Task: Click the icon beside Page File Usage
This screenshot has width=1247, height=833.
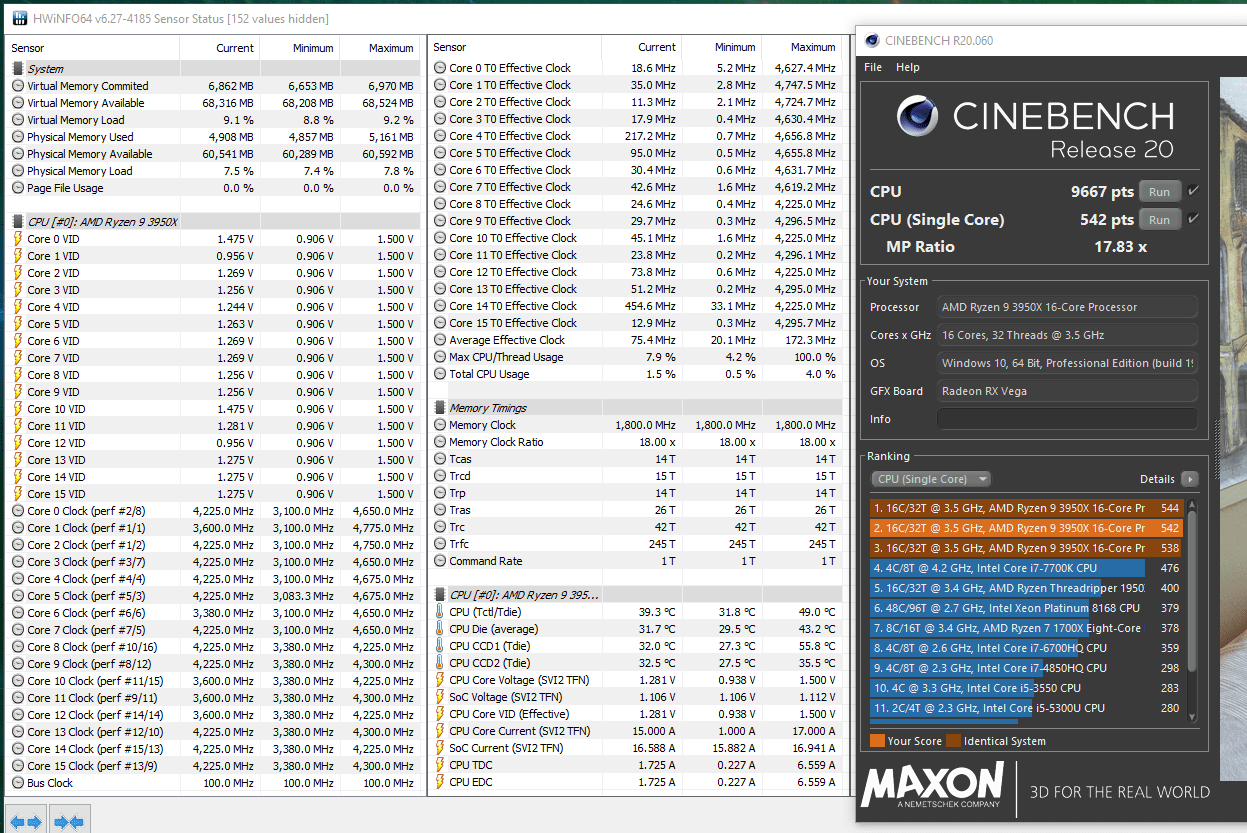Action: click(18, 188)
